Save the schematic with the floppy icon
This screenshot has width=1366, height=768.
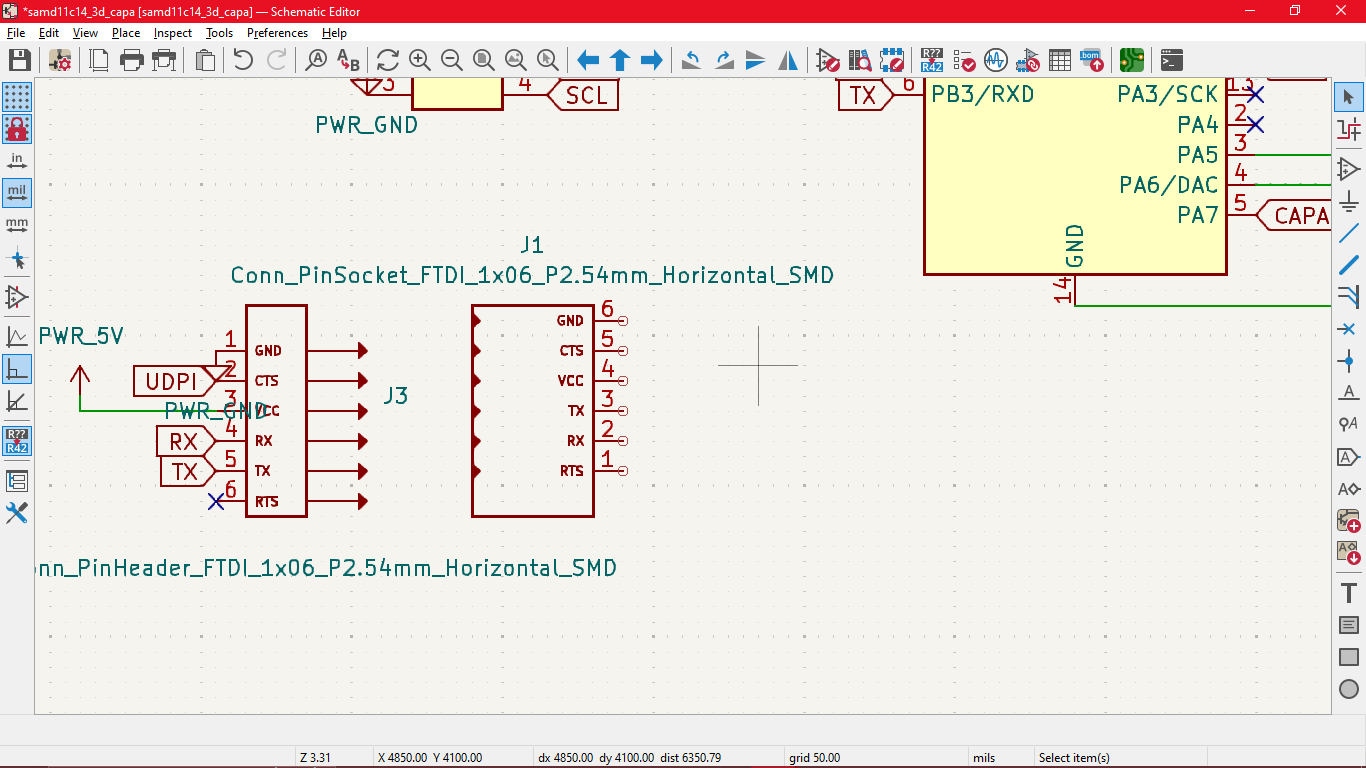18,60
